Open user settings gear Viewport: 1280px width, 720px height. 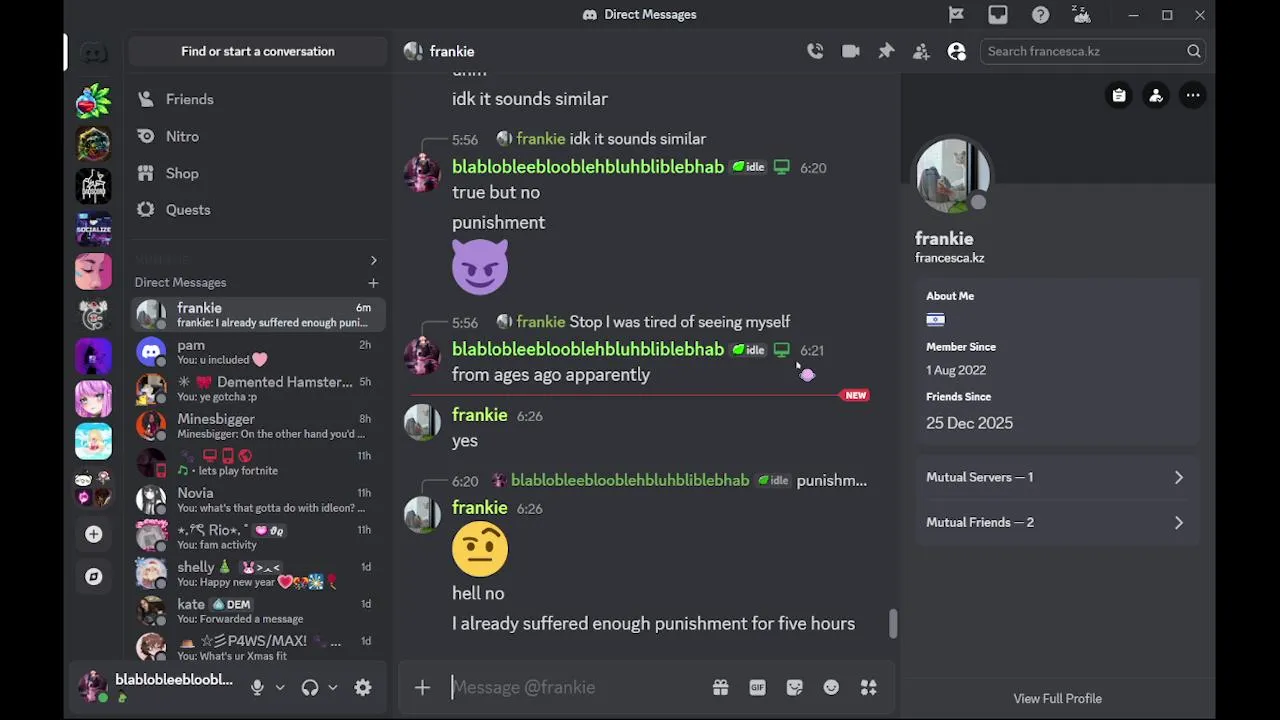(x=363, y=687)
